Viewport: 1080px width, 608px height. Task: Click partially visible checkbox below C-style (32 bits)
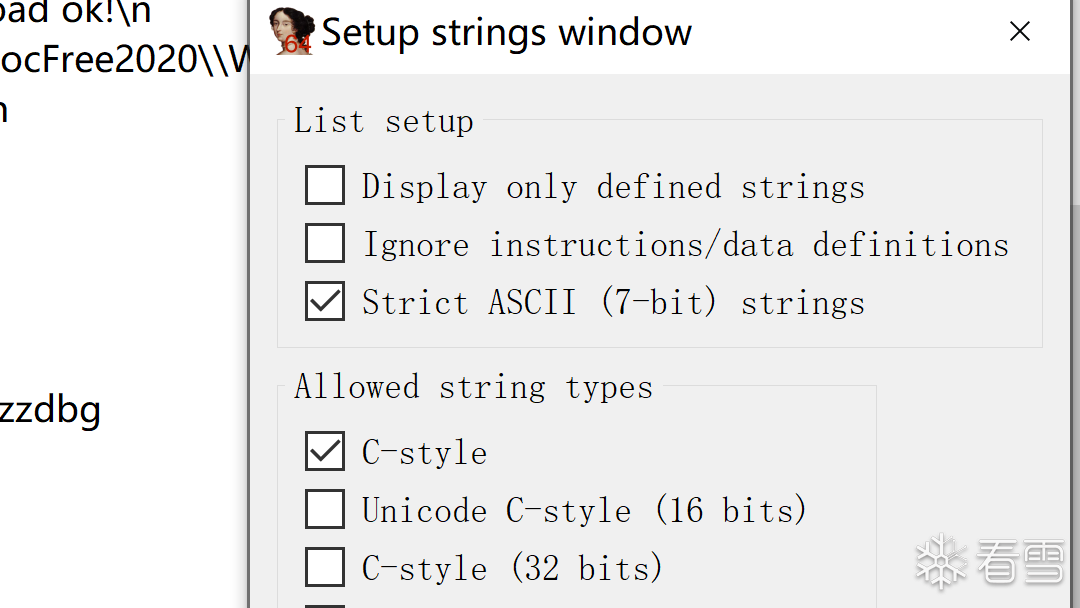tap(325, 604)
